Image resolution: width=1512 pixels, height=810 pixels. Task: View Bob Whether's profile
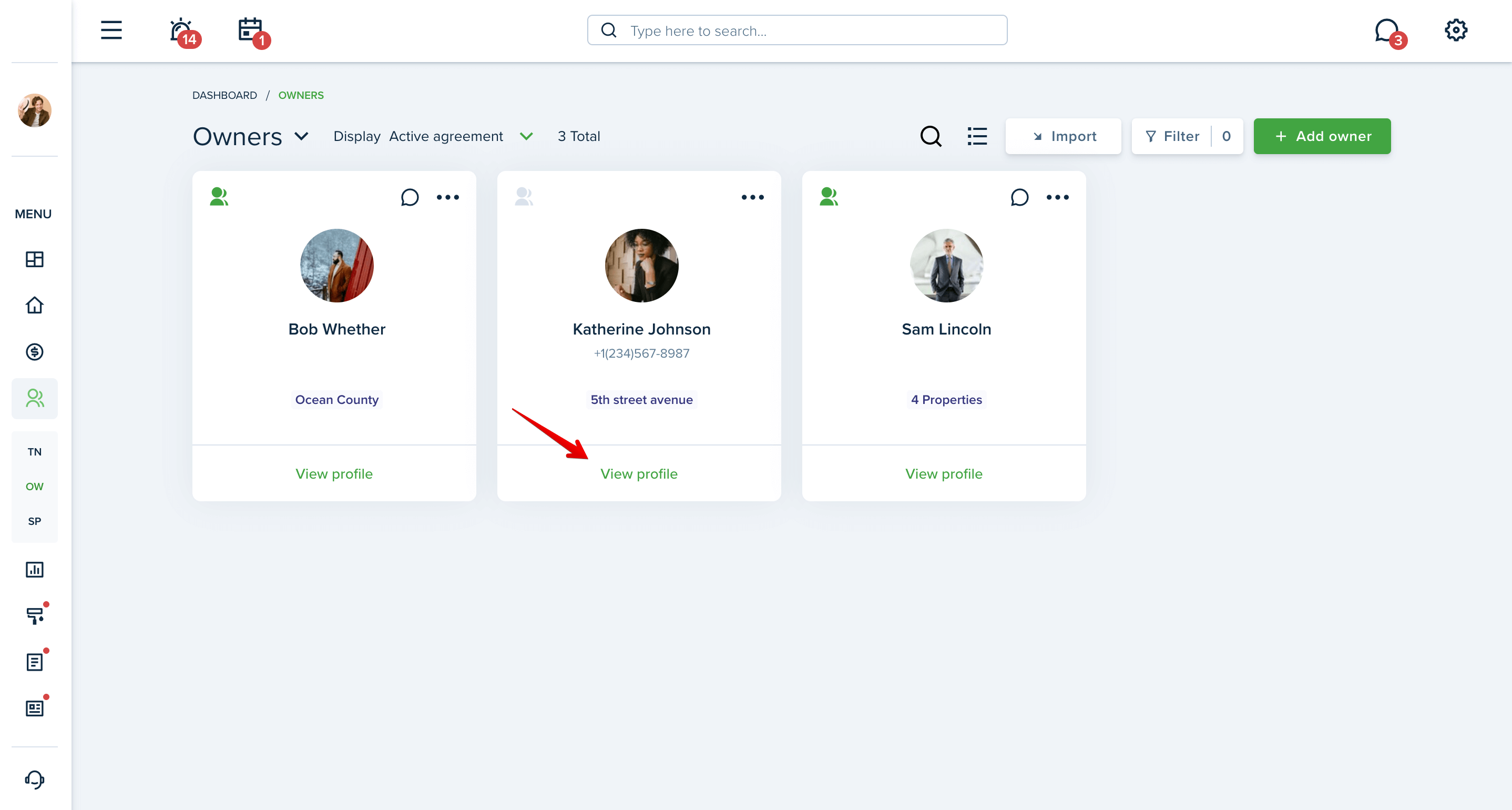[x=334, y=473]
